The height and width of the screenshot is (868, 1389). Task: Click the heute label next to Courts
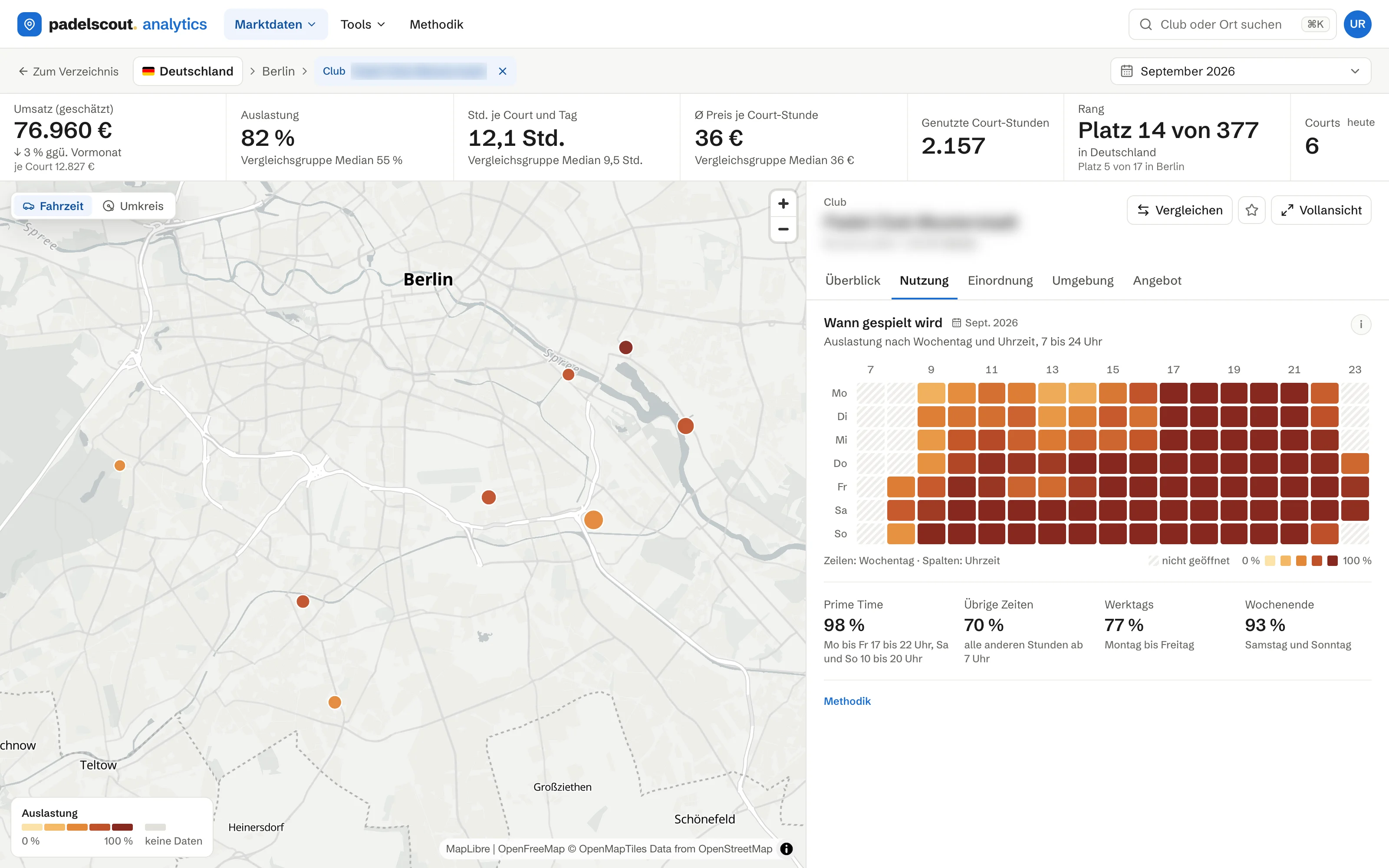coord(1360,122)
